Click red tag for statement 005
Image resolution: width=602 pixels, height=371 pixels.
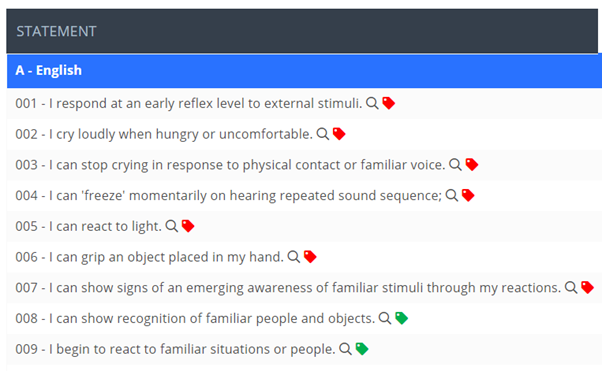tap(188, 226)
